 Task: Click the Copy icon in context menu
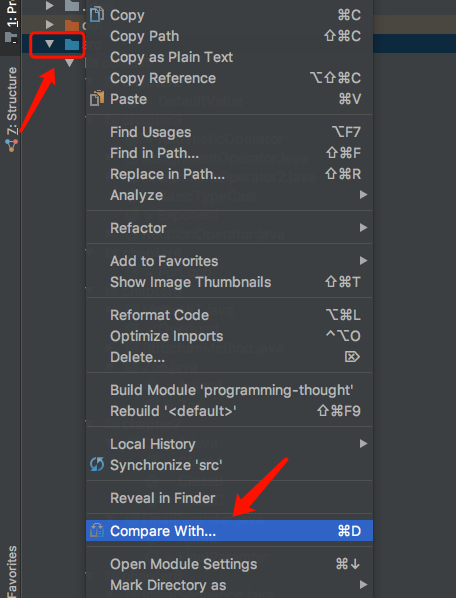pyautogui.click(x=97, y=14)
